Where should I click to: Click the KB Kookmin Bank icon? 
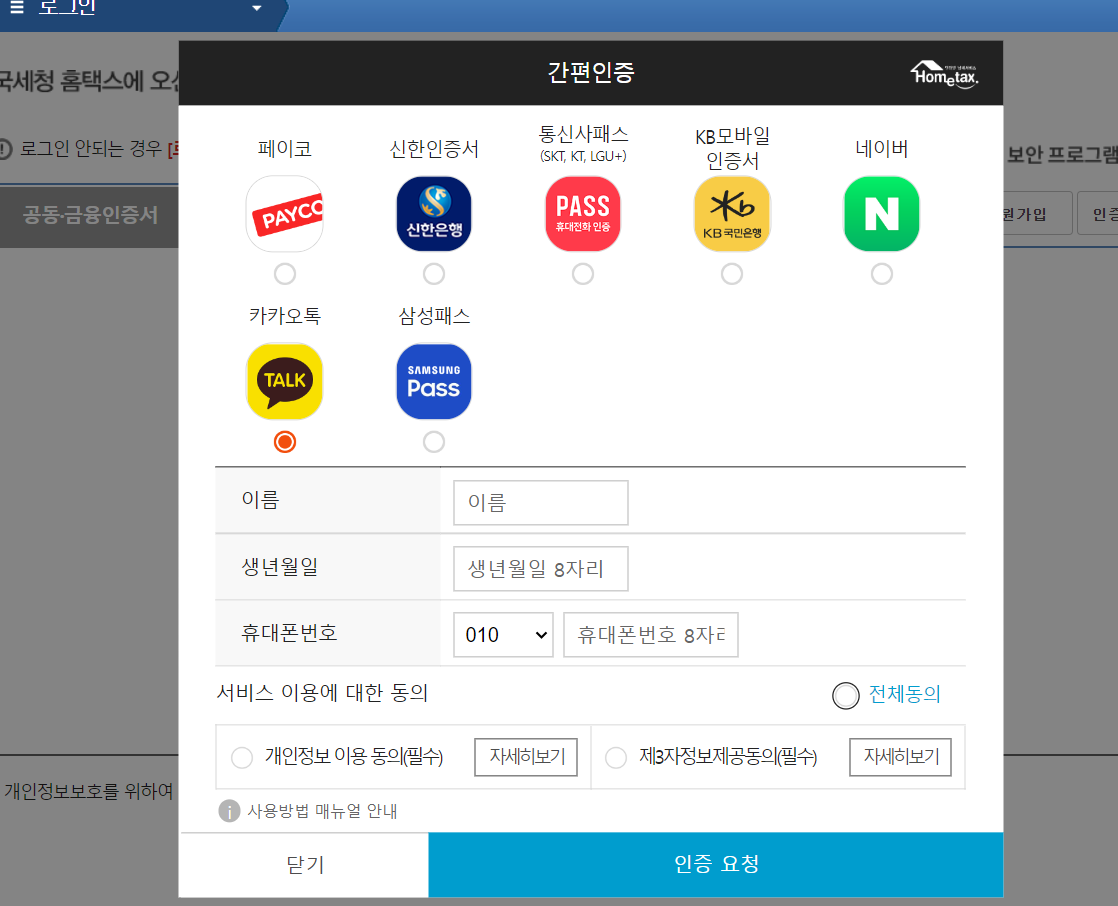point(732,214)
